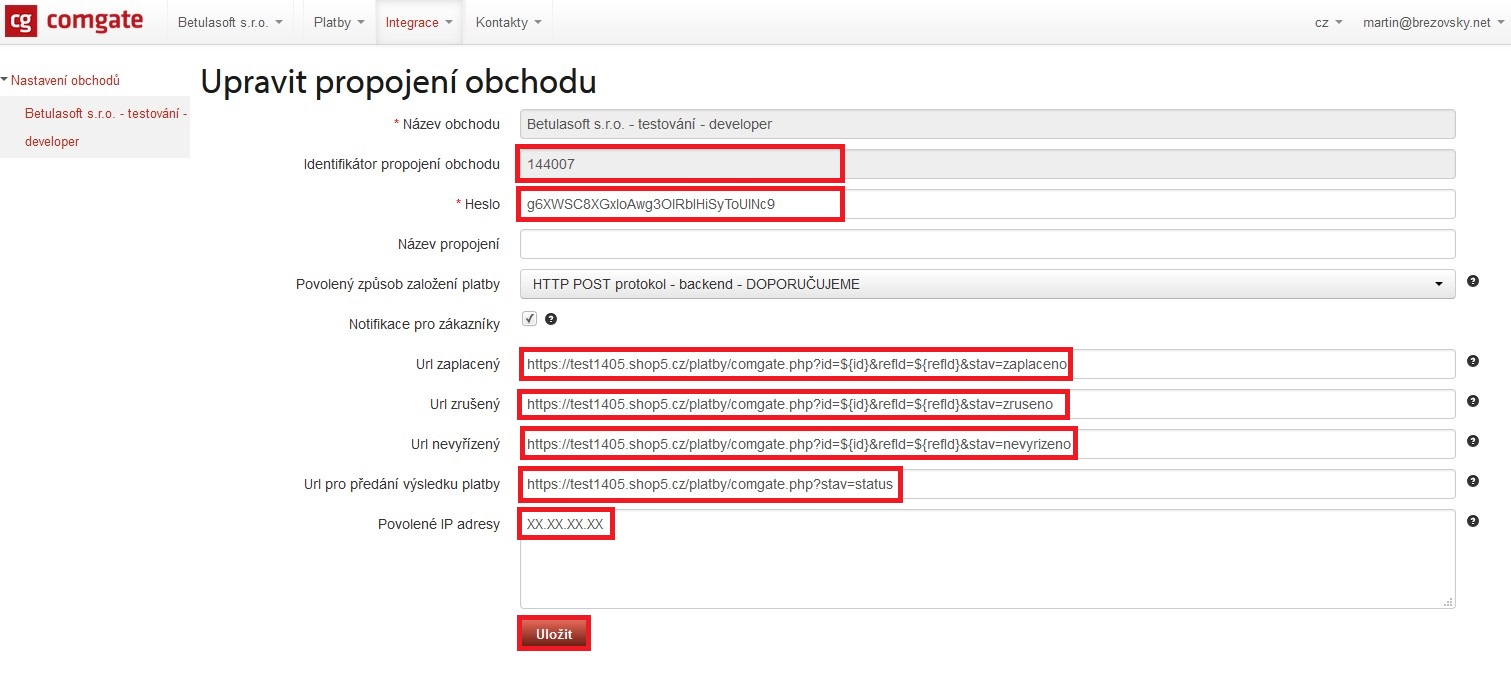The width and height of the screenshot is (1511, 685).
Task: Open the Integrace menu
Action: coord(419,22)
